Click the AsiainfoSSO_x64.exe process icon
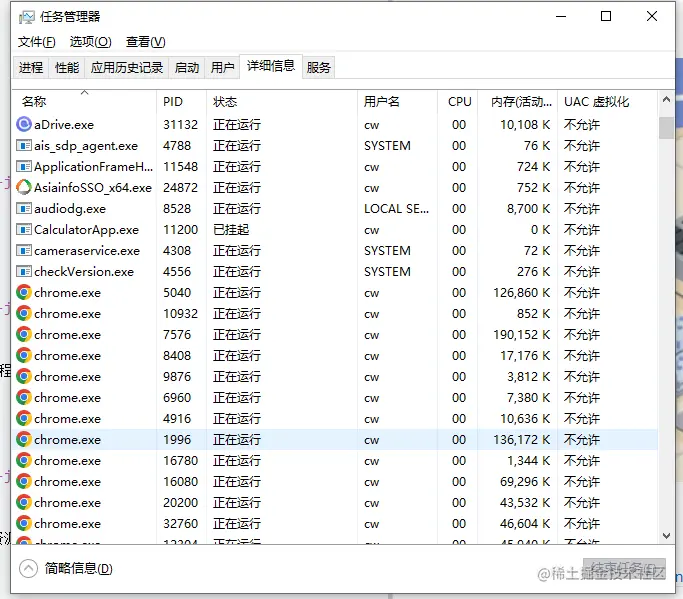The height and width of the screenshot is (599, 683). pos(24,187)
